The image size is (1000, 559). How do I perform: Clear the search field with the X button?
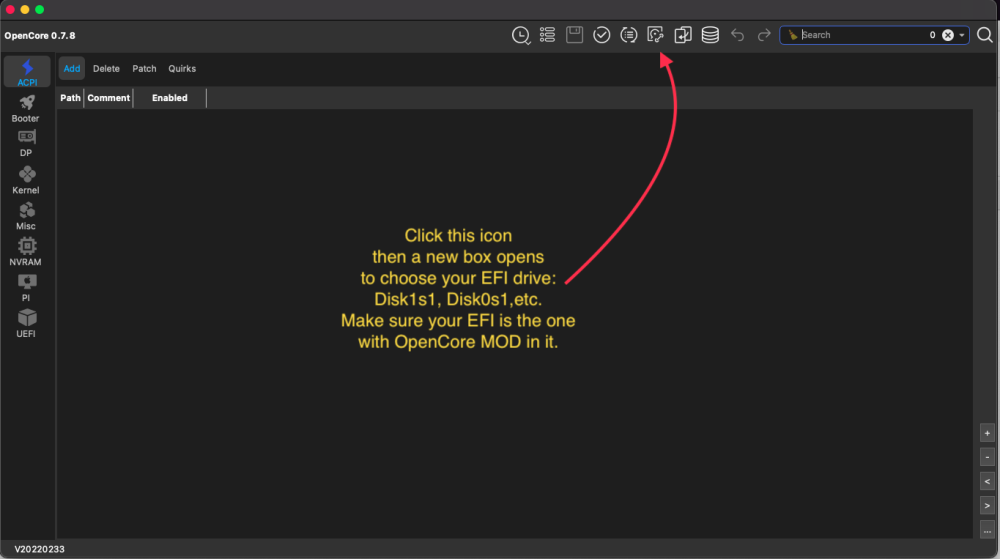[948, 35]
